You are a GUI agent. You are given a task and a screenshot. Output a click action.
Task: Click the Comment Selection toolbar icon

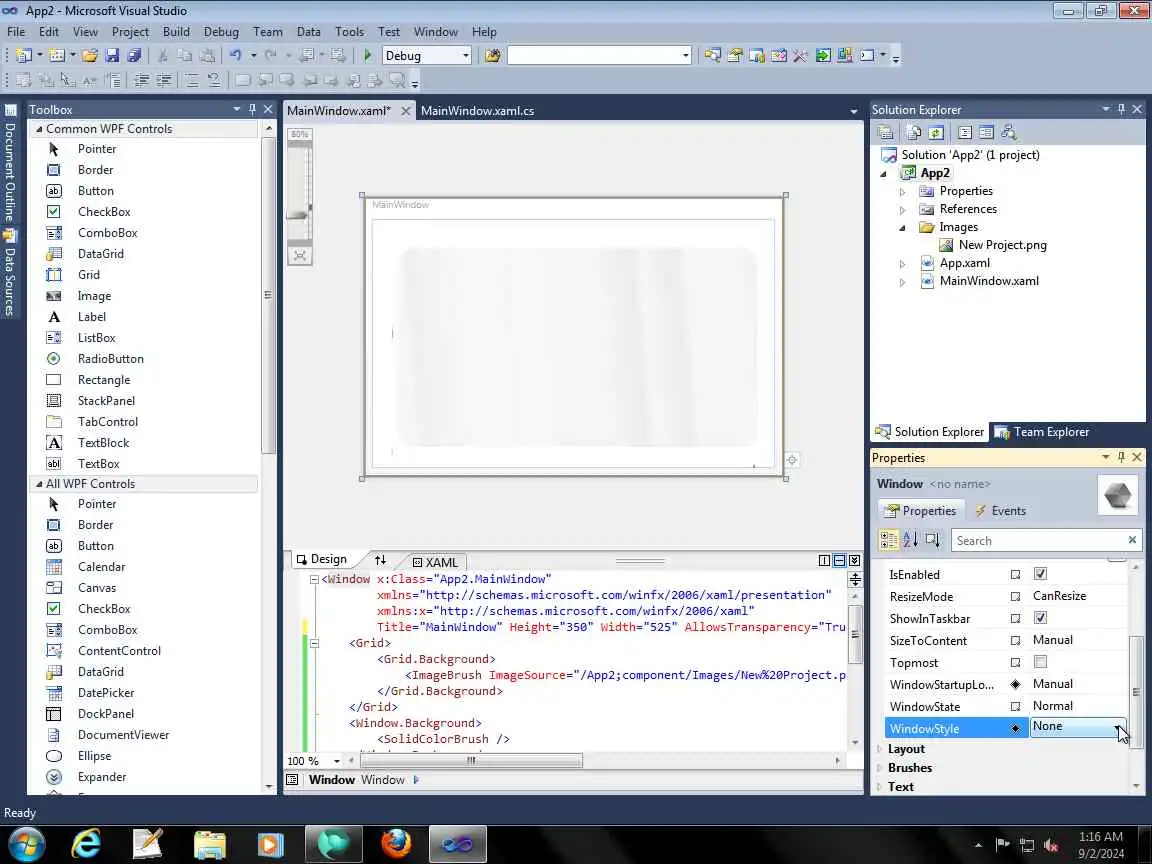[191, 80]
